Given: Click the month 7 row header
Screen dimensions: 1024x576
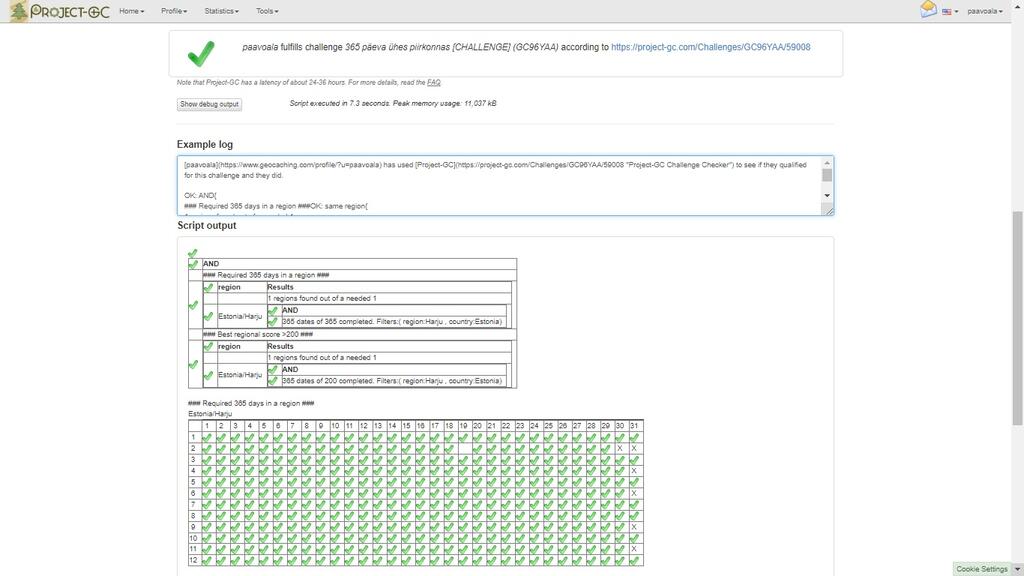Looking at the screenshot, I should pyautogui.click(x=193, y=505).
